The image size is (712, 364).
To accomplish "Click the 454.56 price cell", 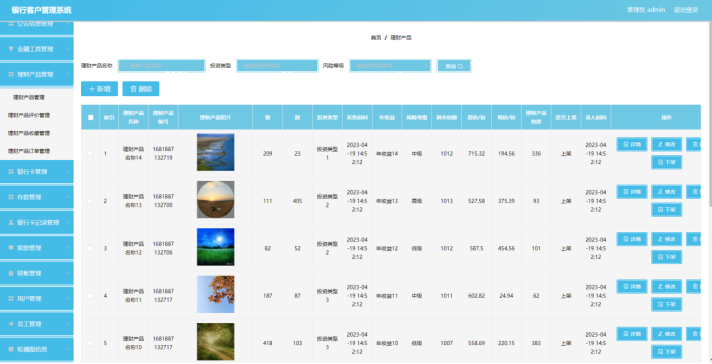I will (x=506, y=249).
